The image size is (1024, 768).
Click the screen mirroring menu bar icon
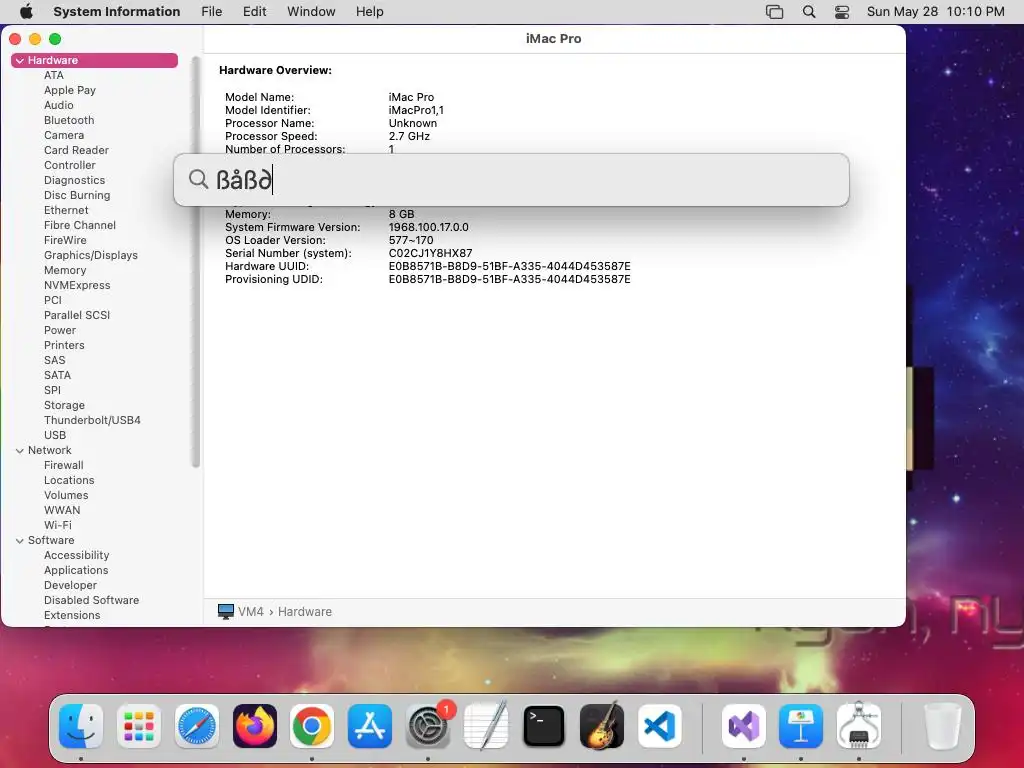[775, 12]
